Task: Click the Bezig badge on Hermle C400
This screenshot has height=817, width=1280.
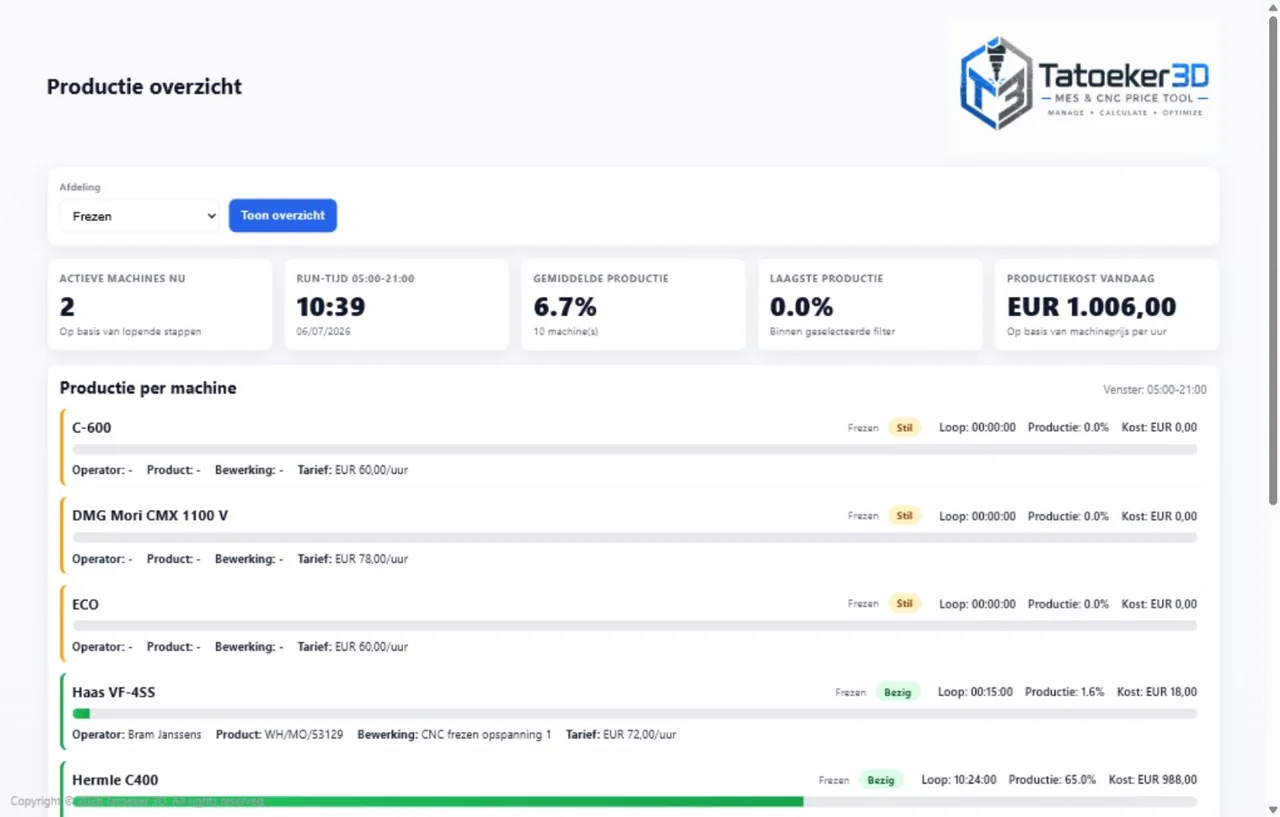Action: coord(881,780)
